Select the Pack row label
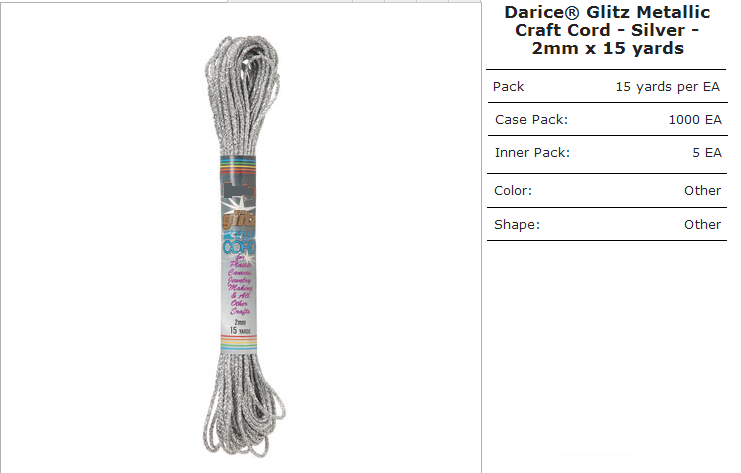The height and width of the screenshot is (473, 741). point(508,87)
